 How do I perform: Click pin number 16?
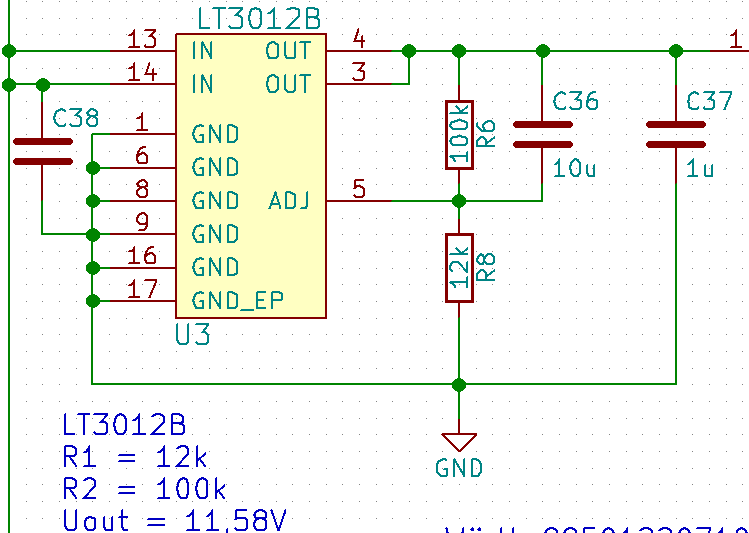pos(142,256)
